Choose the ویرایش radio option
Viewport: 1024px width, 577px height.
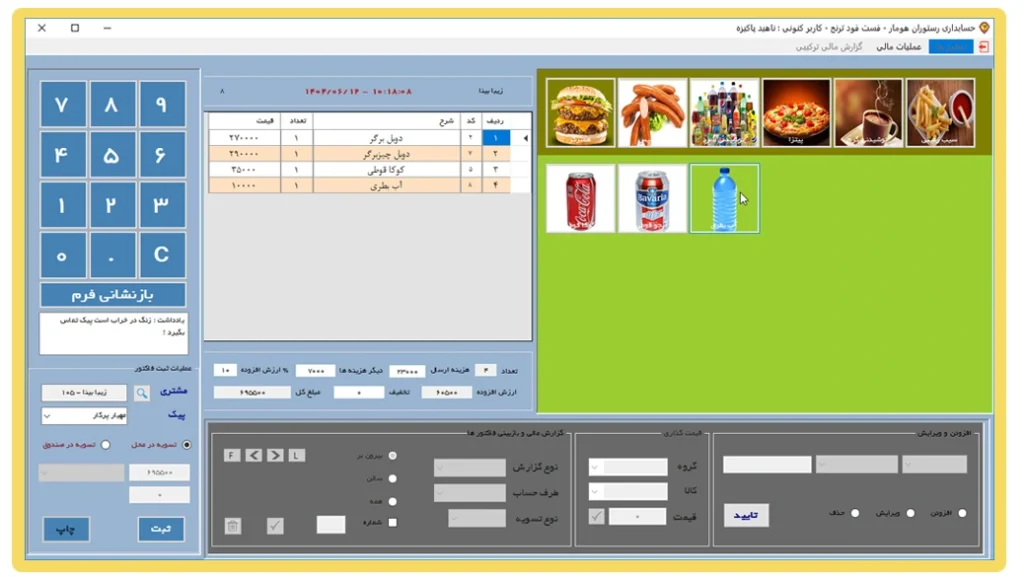click(910, 513)
